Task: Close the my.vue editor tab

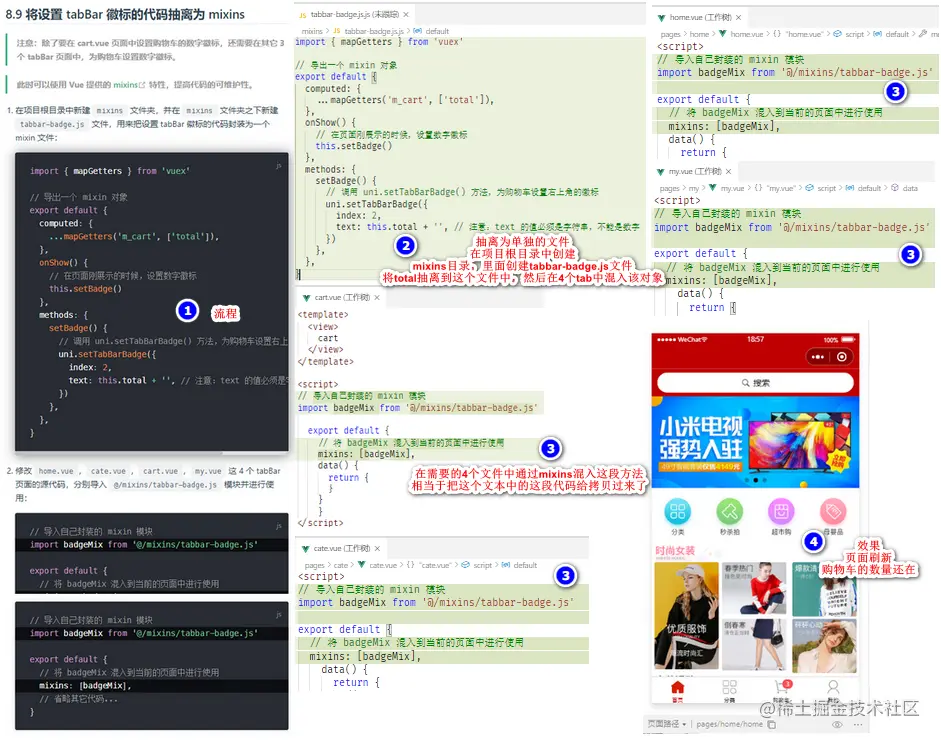Action: click(x=729, y=172)
